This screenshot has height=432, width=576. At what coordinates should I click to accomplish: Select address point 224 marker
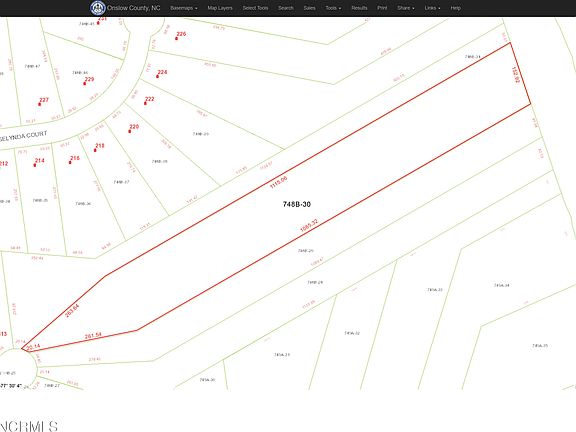pyautogui.click(x=157, y=76)
